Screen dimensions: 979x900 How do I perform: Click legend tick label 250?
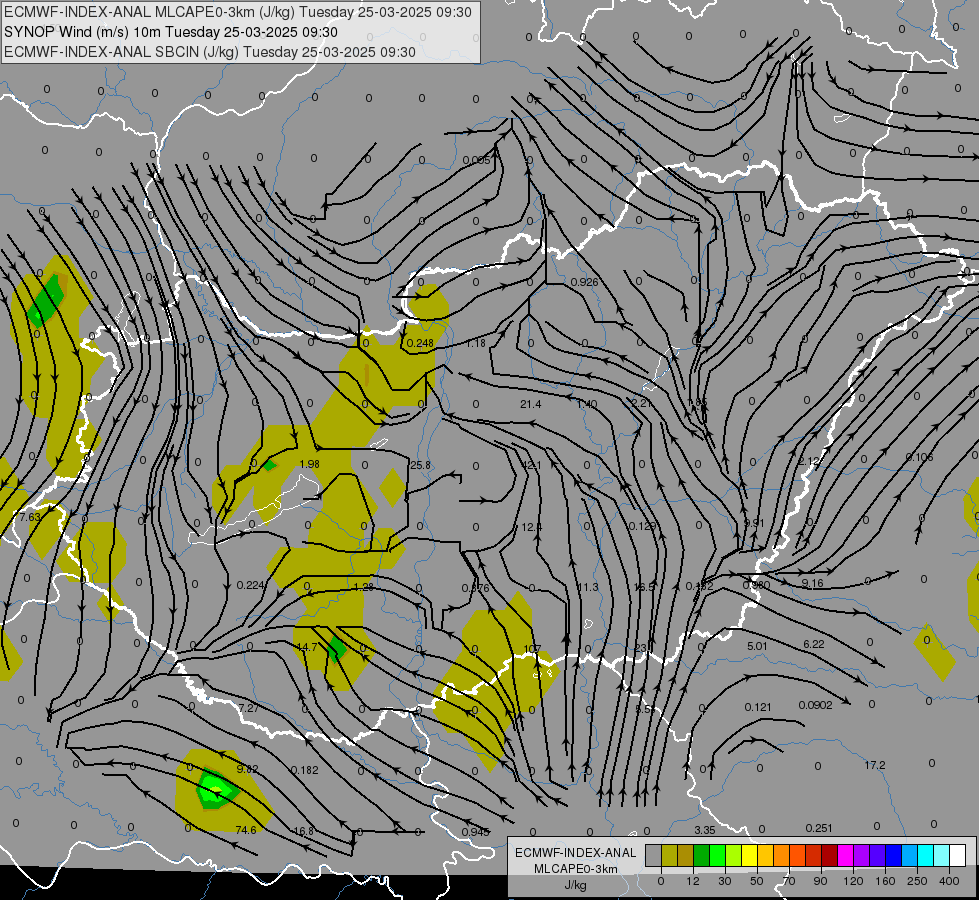pos(917,881)
